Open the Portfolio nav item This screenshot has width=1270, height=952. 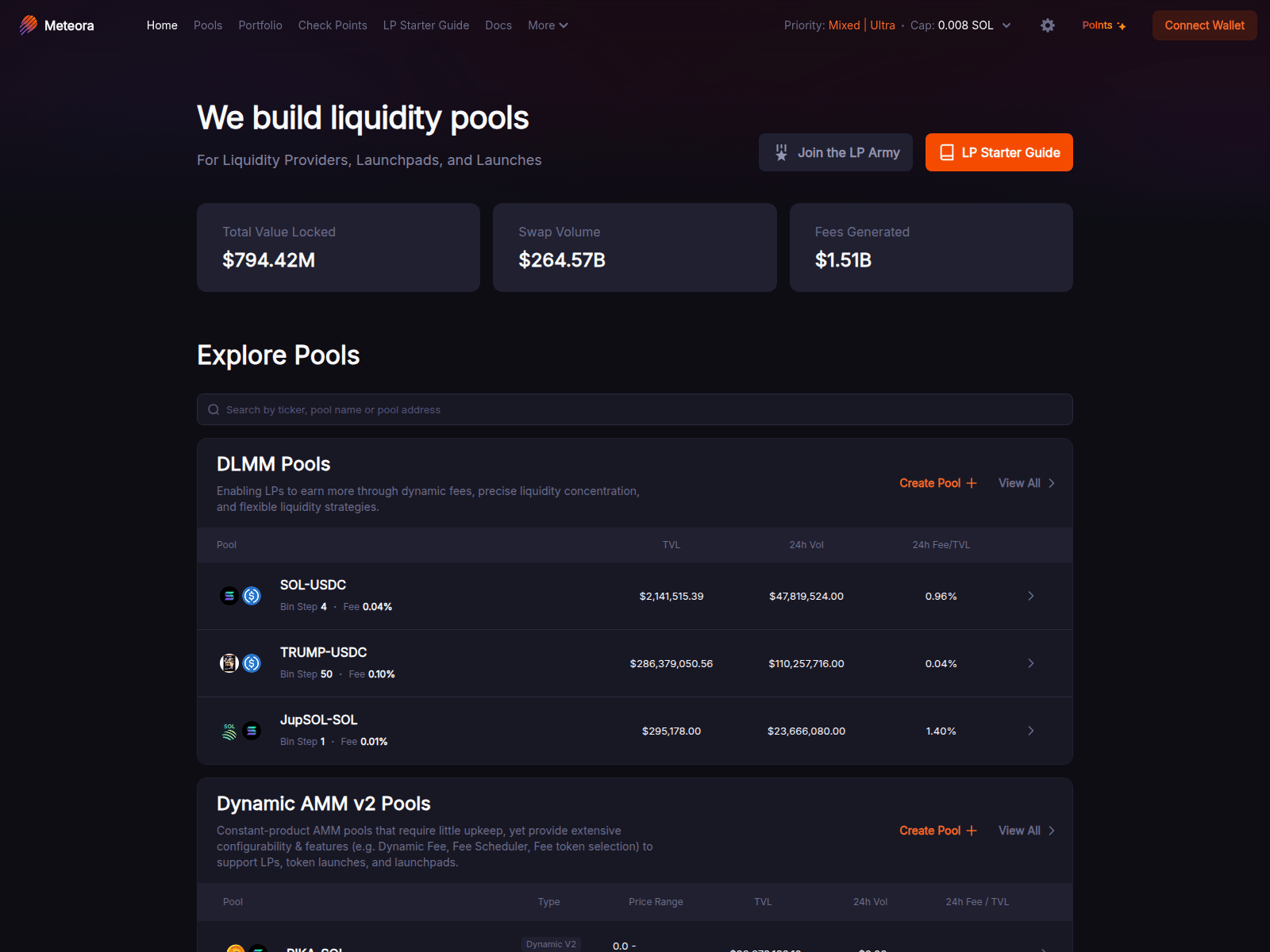tap(260, 25)
